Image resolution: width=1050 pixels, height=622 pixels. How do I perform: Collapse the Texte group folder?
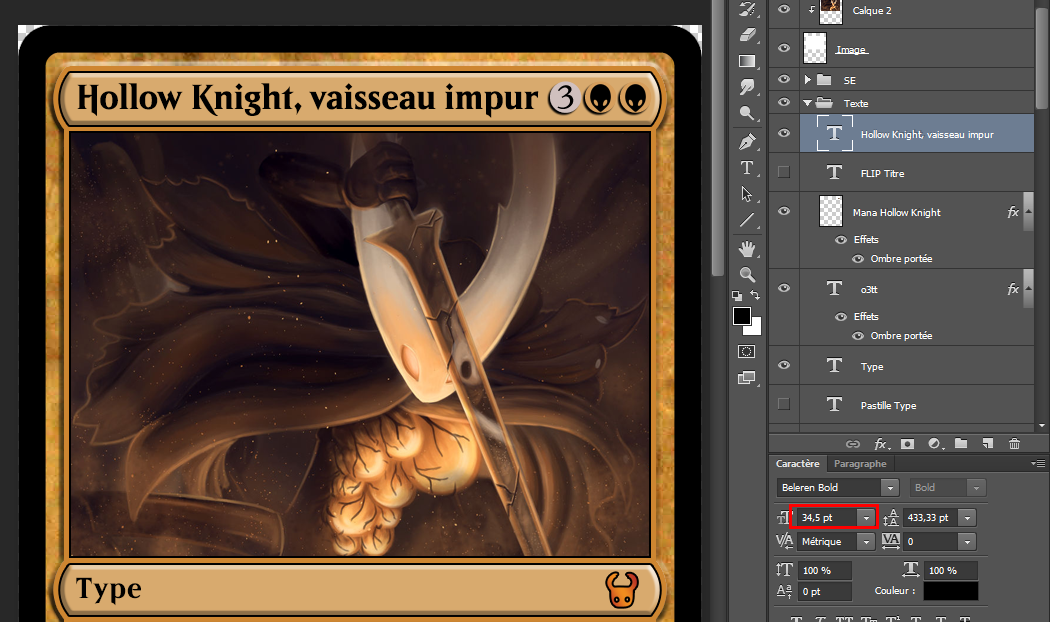click(808, 103)
